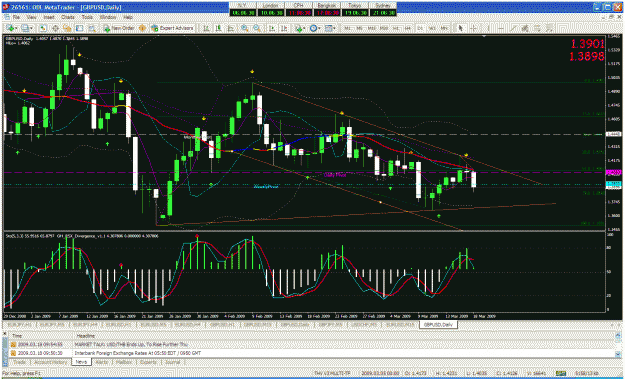Show the Market Watch window
Image resolution: width=625 pixels, height=379 pixels.
click(x=43, y=28)
